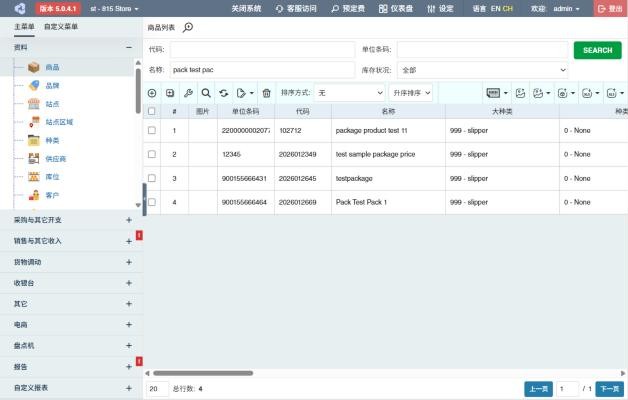Screen dimensions: 628x400
Task: Open the 815 Store selector dropdown
Action: (114, 8)
